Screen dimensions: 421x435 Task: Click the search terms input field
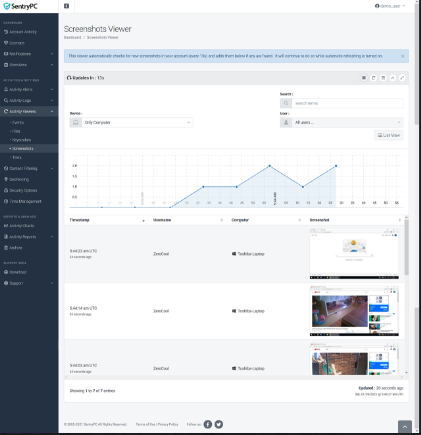coord(347,103)
